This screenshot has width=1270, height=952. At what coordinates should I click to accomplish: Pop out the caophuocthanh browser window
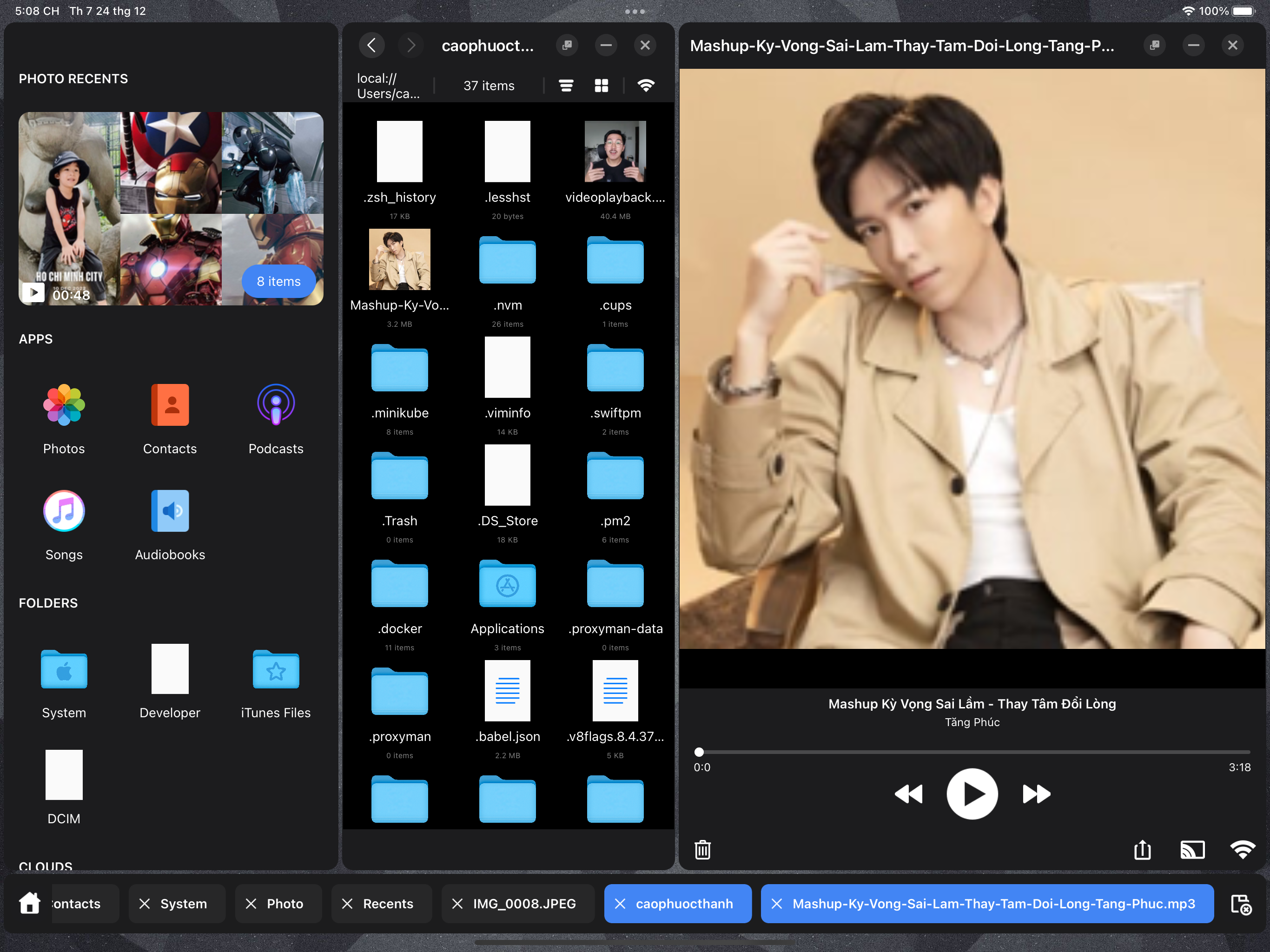coord(567,46)
